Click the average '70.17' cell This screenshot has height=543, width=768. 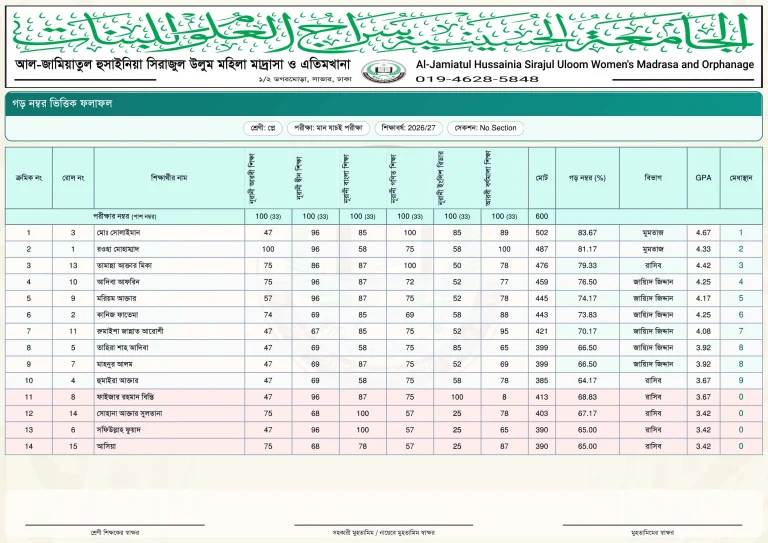tap(587, 331)
